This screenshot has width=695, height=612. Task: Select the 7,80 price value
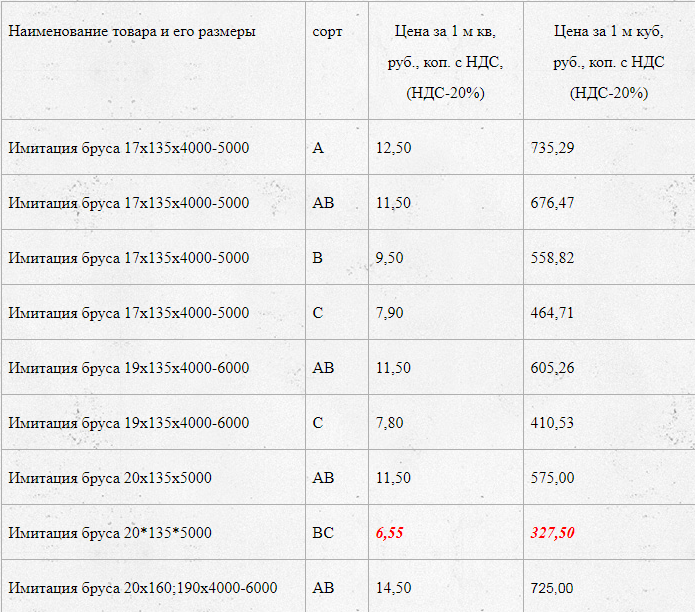point(390,423)
